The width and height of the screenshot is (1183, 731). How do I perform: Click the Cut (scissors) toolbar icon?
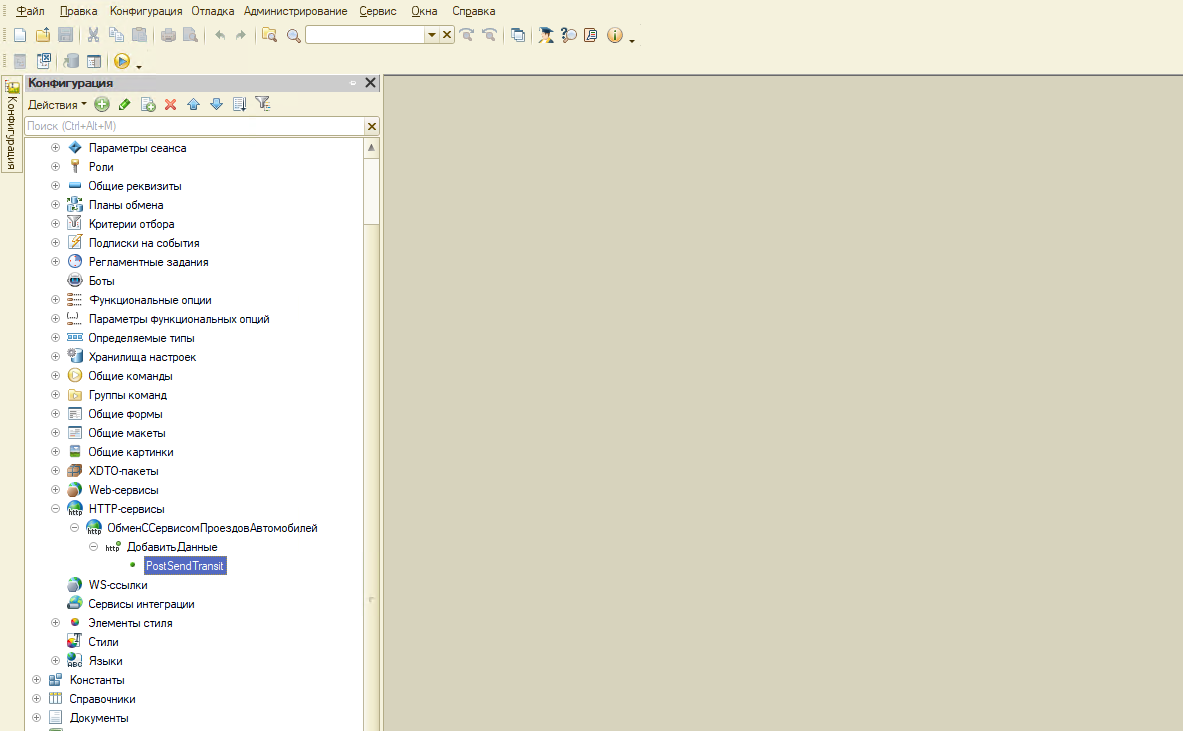[94, 35]
